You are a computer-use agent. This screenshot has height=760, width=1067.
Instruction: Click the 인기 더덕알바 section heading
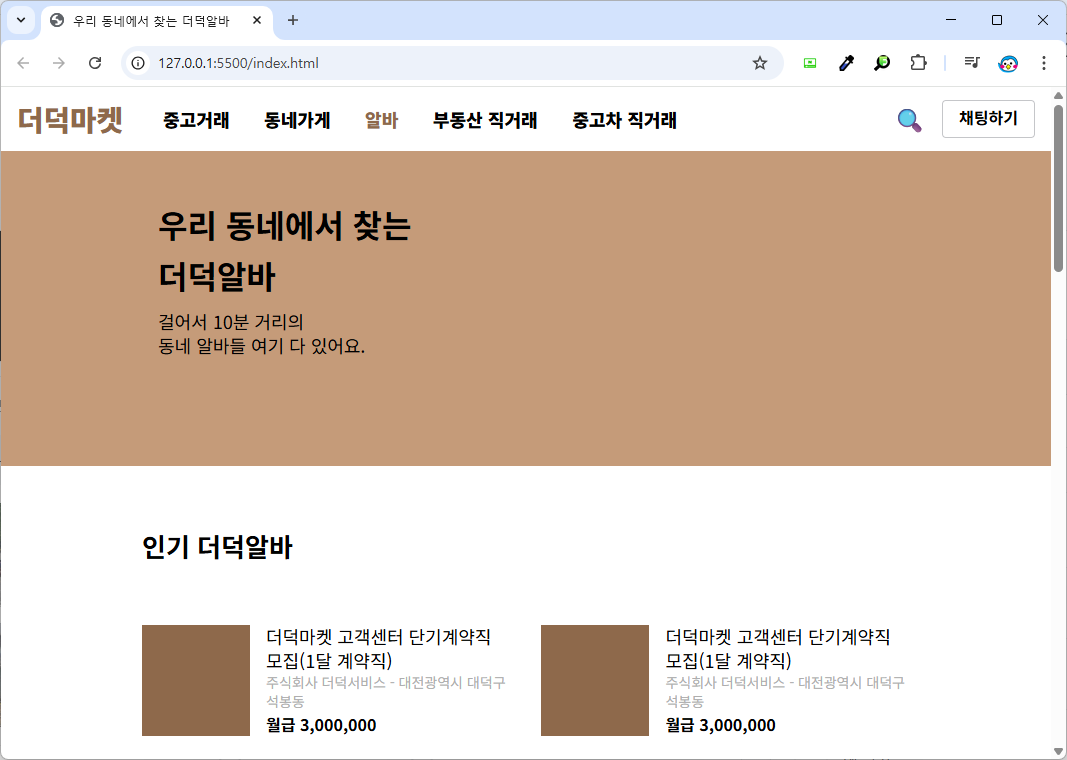[x=217, y=547]
